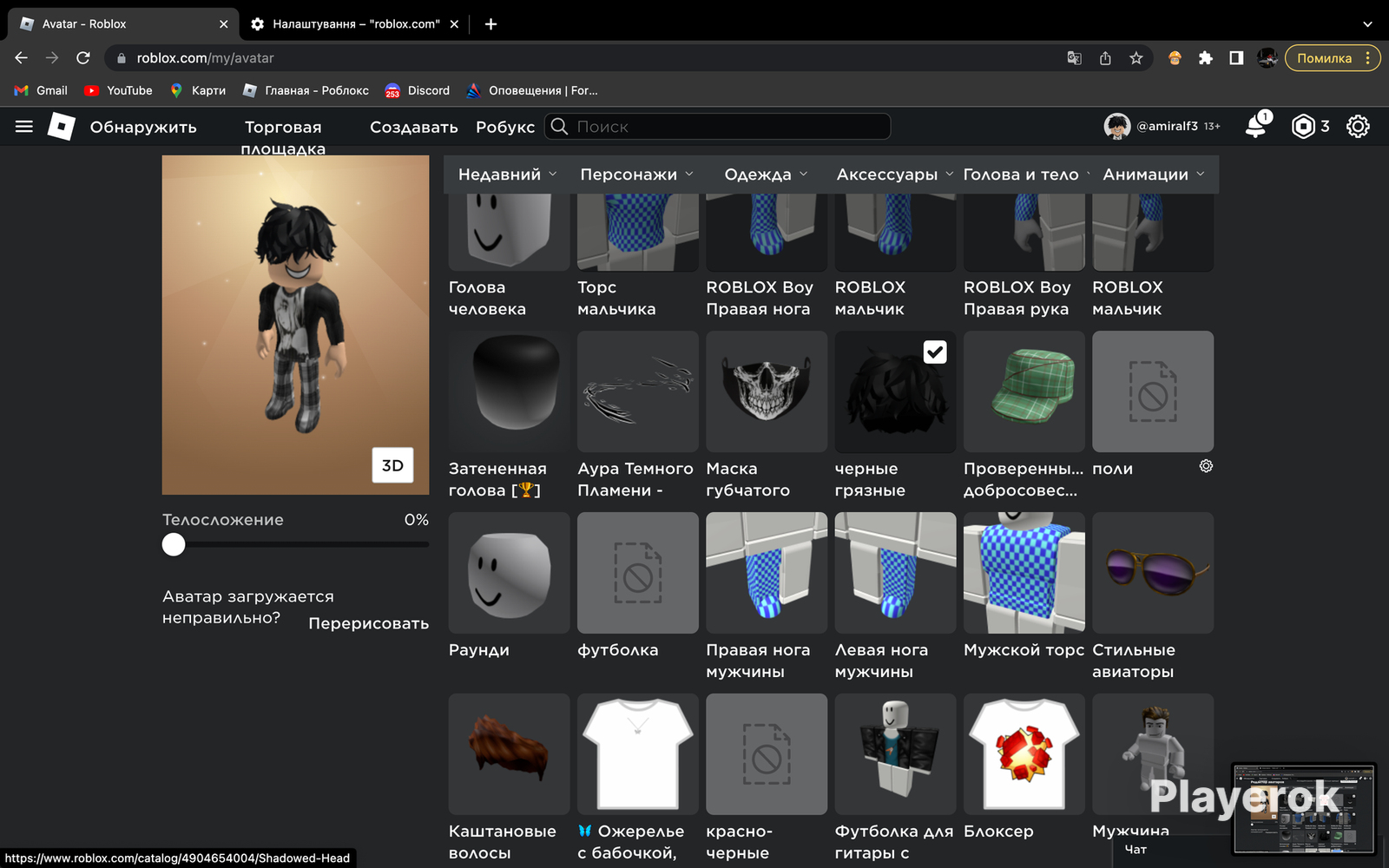This screenshot has width=1389, height=868.
Task: Switch to the Налаштування roblox.com tab
Action: [x=354, y=24]
